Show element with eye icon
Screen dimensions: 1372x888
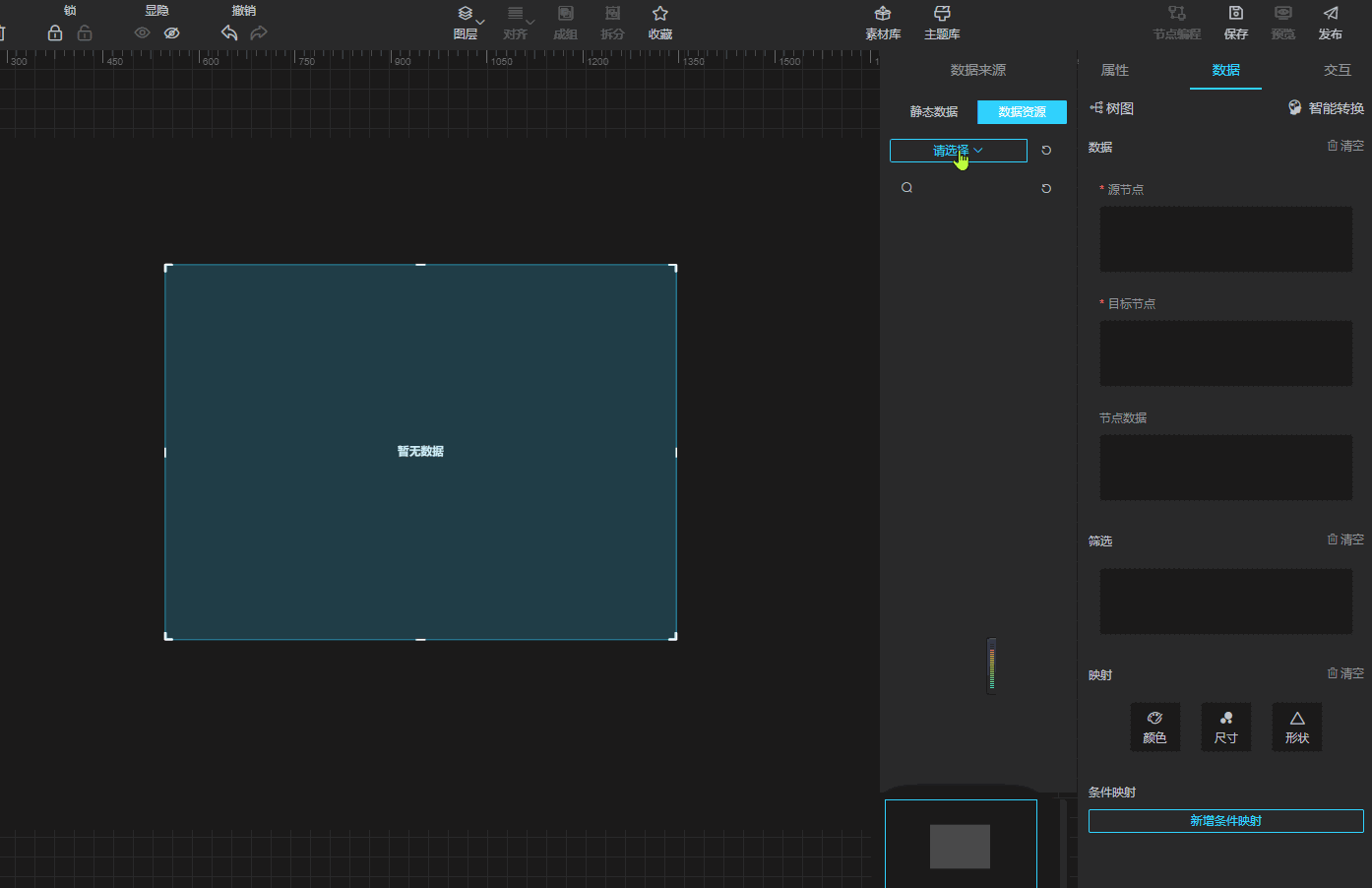tap(143, 32)
